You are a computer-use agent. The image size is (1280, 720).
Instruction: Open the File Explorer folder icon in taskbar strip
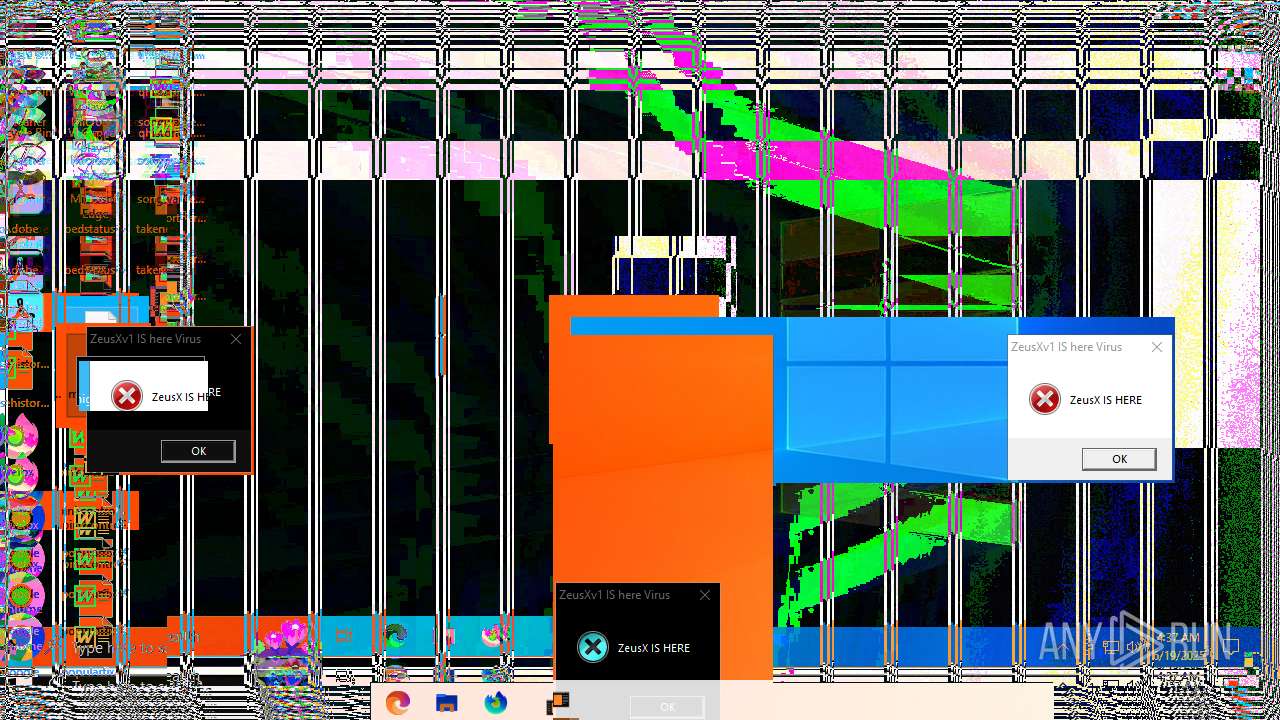tap(447, 703)
